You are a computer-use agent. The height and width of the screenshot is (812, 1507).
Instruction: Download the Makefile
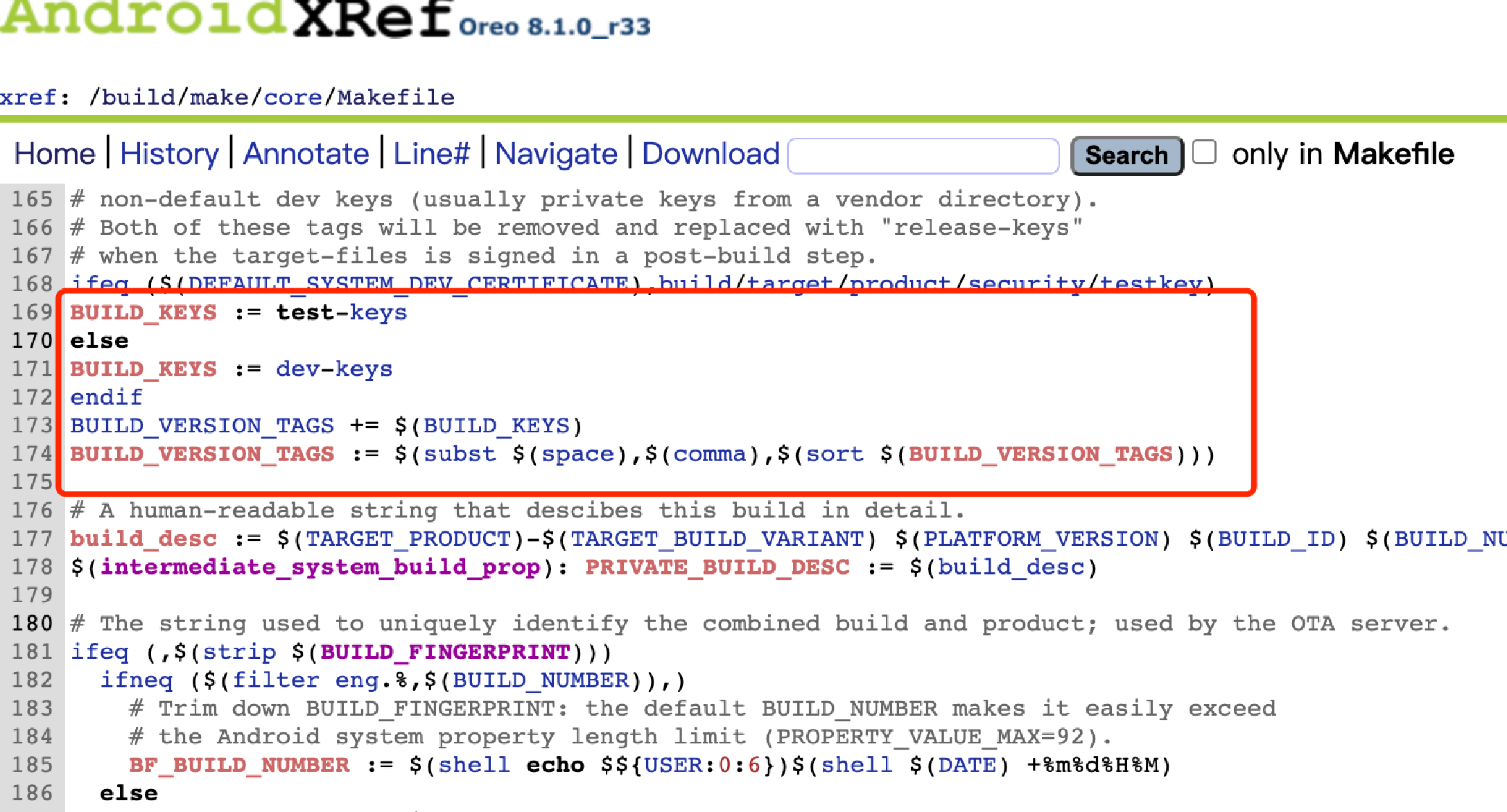[x=711, y=154]
